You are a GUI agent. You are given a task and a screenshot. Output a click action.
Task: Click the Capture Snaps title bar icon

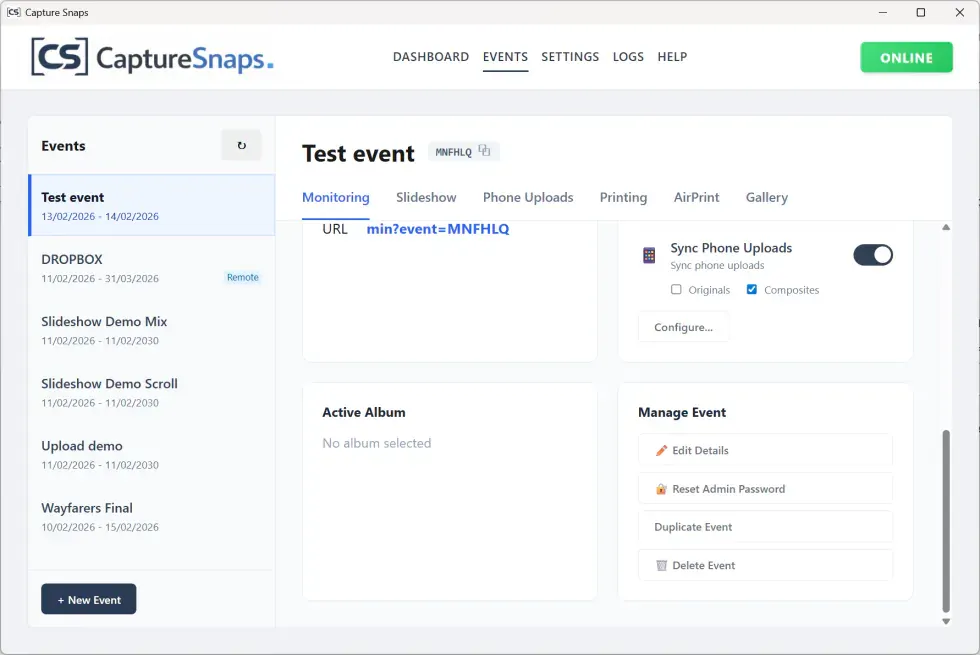point(13,12)
